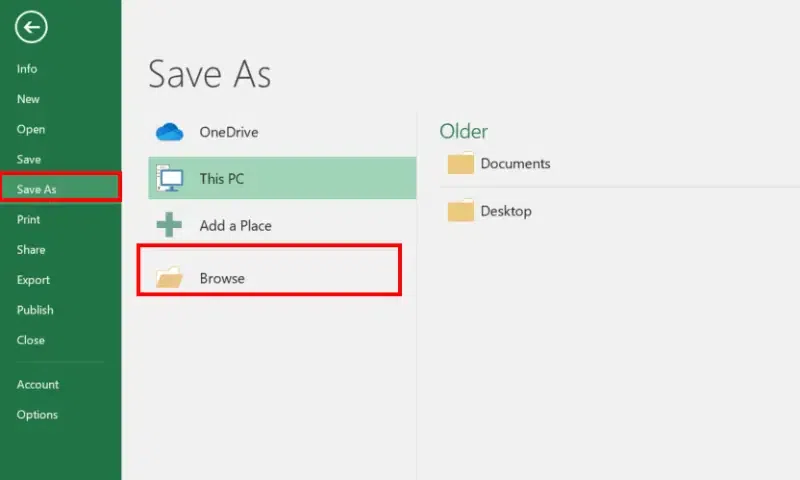This screenshot has width=800, height=480.
Task: Click the Desktop folder icon
Action: [461, 211]
